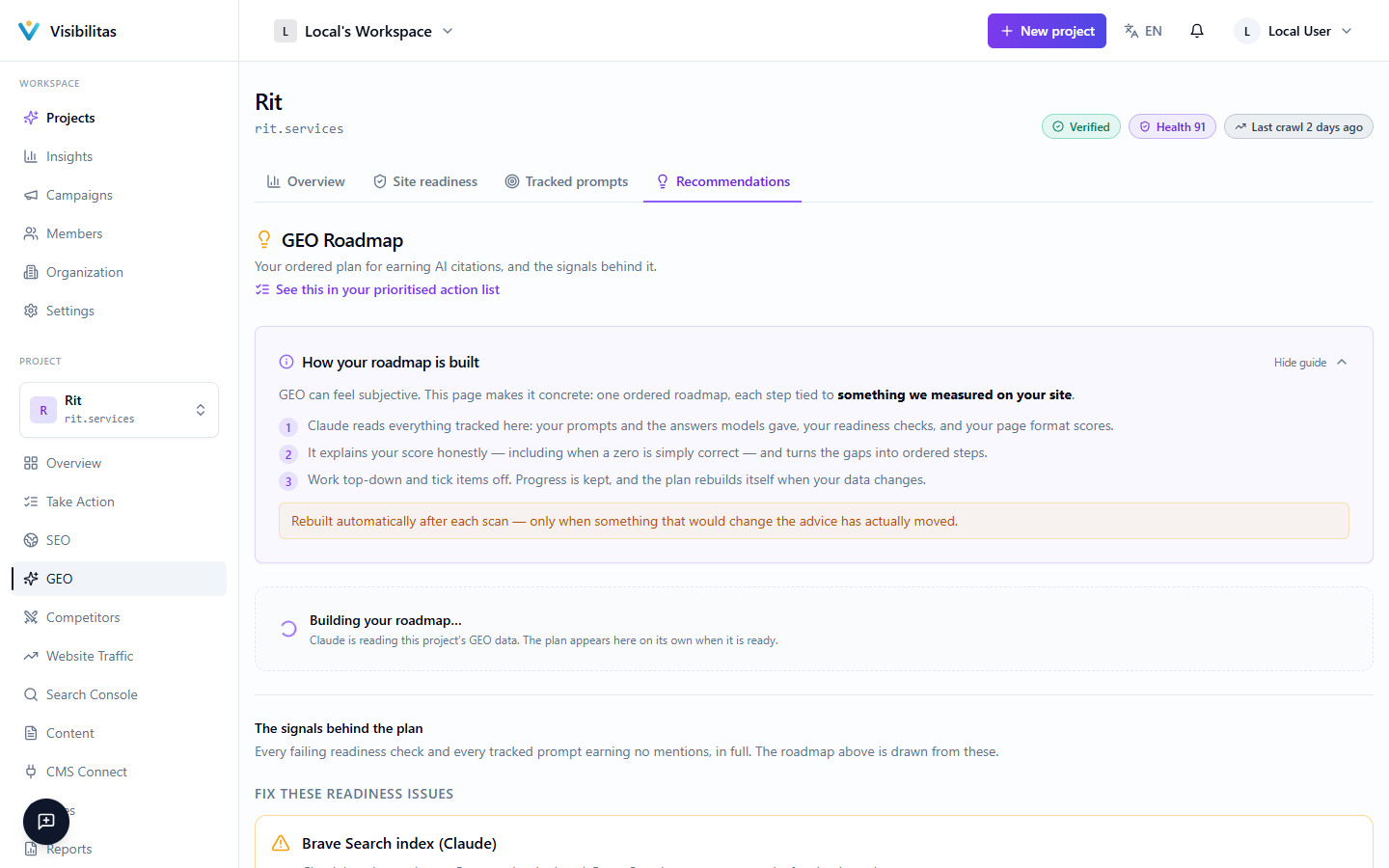Click the Website Traffic trend icon

tap(31, 656)
